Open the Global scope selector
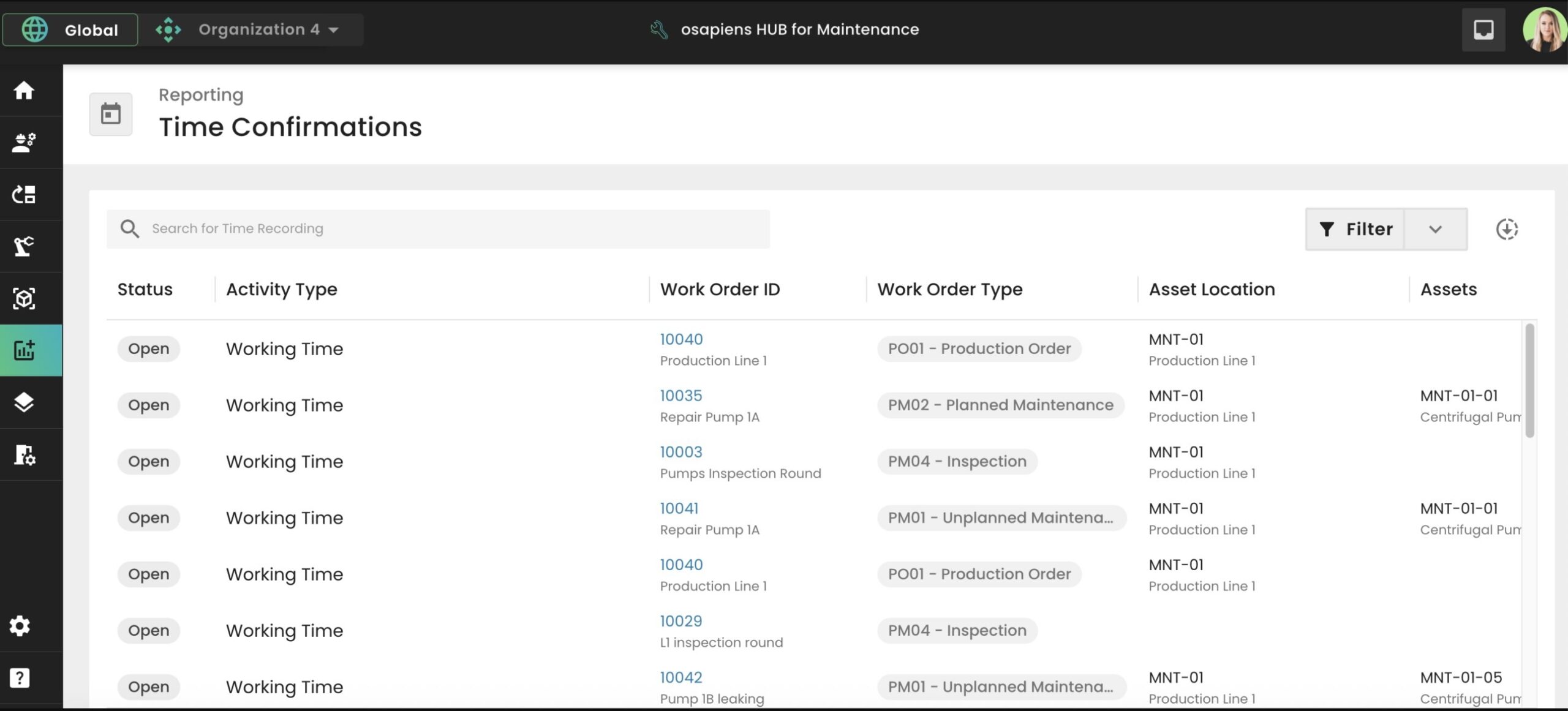 click(70, 29)
